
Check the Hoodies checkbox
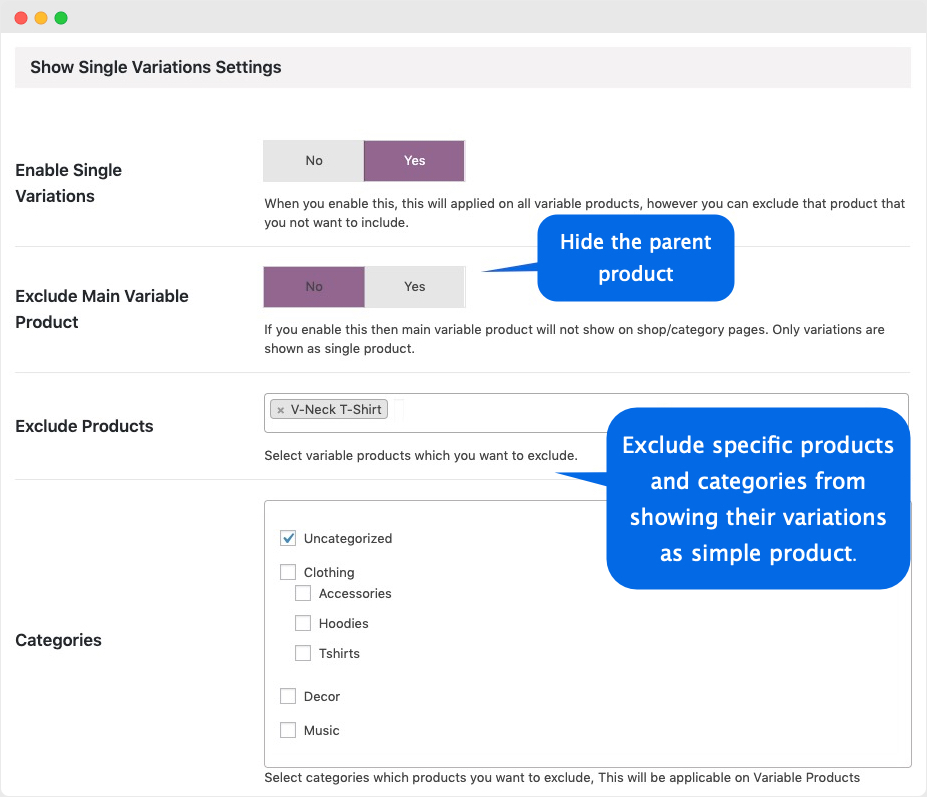(x=302, y=622)
